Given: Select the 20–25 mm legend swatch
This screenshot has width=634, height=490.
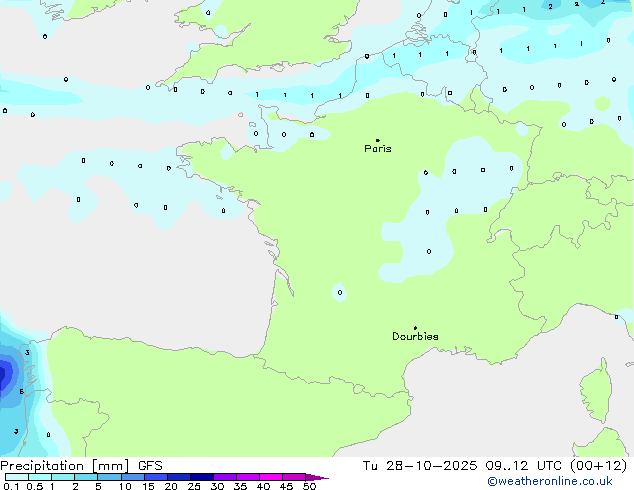Looking at the screenshot, I should [x=179, y=477].
